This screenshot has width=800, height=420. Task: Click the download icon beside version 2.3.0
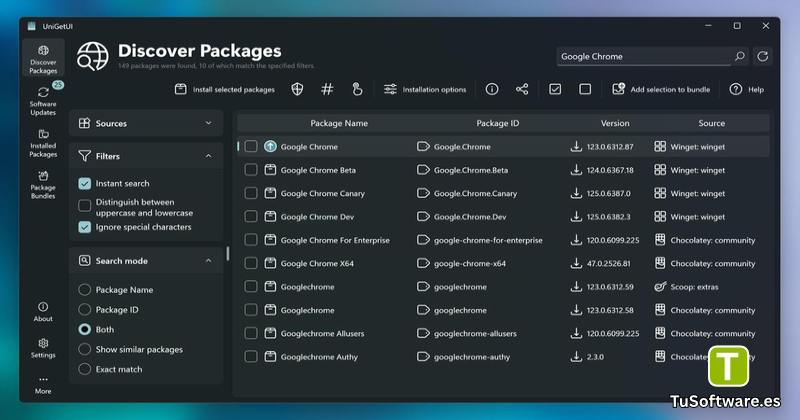[x=576, y=357]
